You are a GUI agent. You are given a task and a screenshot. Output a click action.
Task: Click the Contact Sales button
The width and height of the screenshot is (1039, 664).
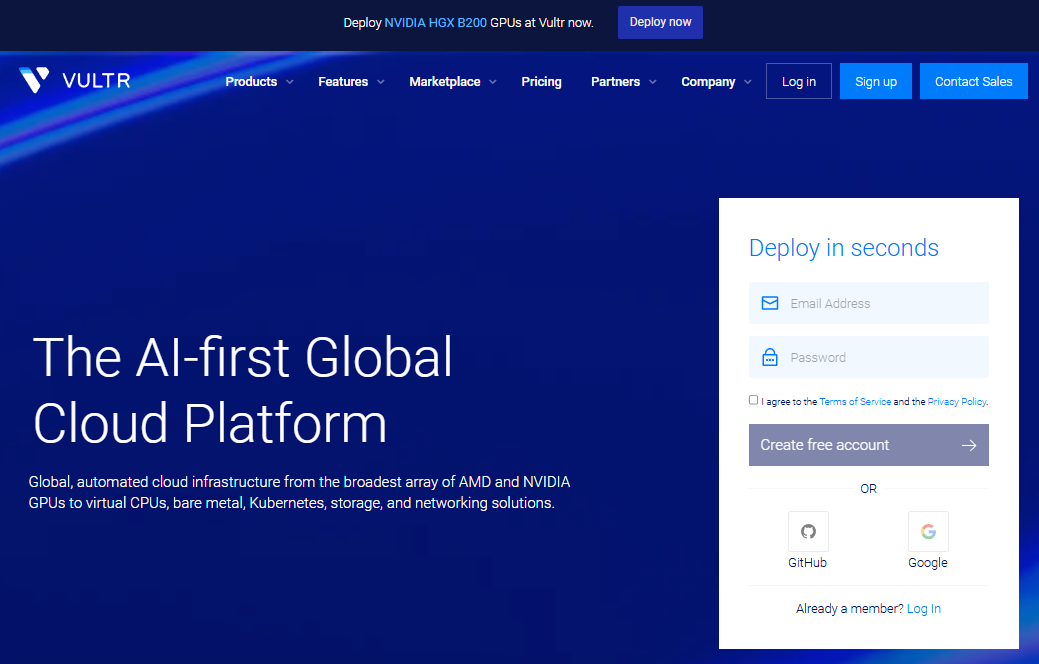click(973, 81)
